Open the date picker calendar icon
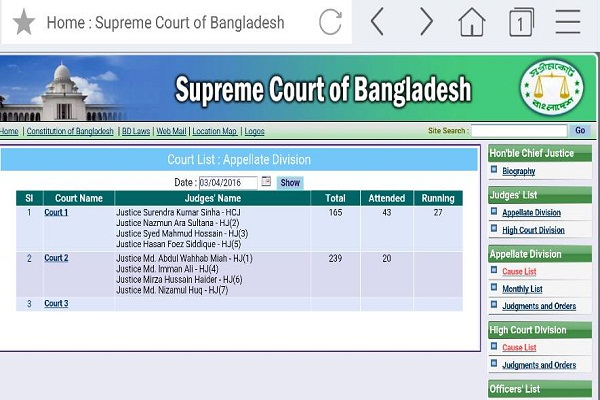 tap(266, 182)
